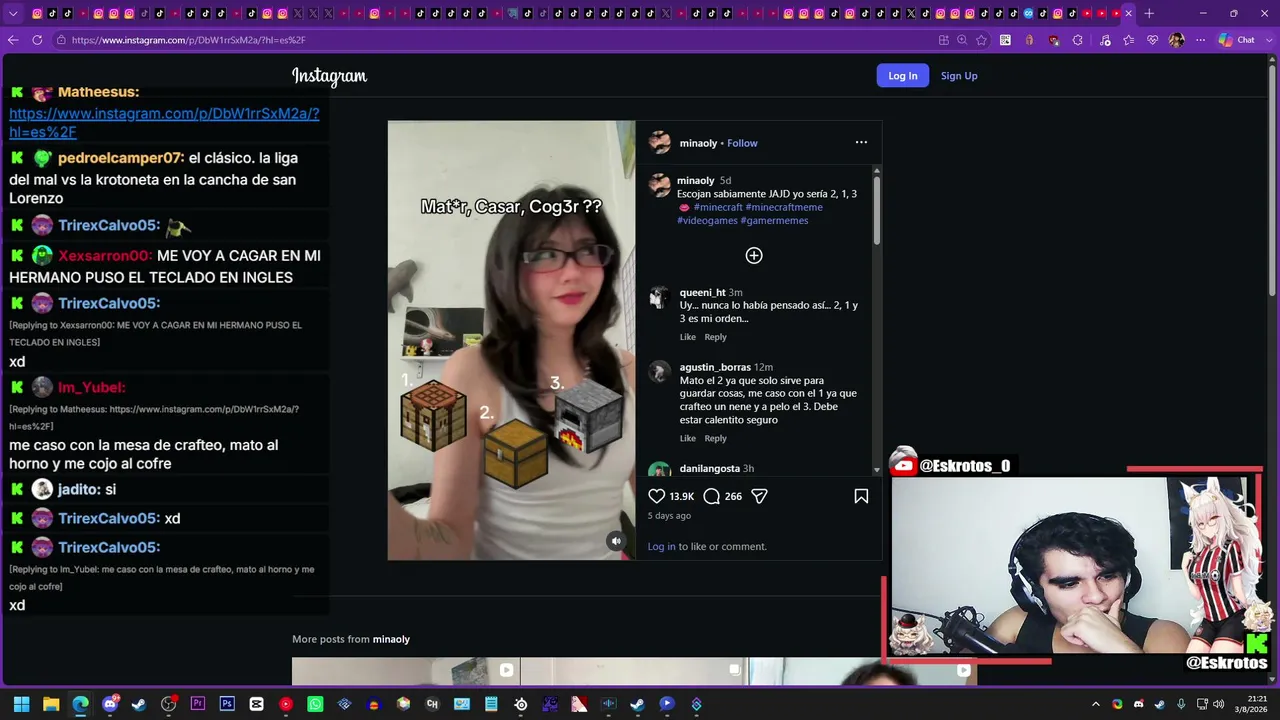
Task: Play the minaoly video
Action: [x=511, y=340]
